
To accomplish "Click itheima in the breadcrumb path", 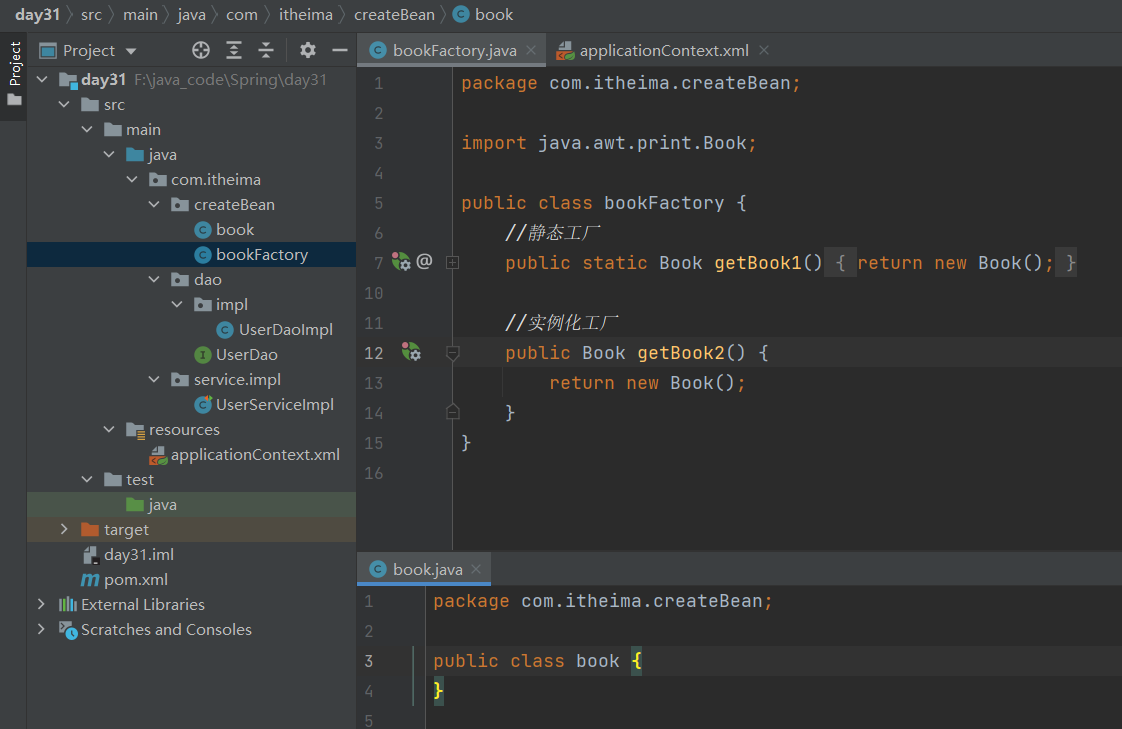I will click(x=305, y=14).
